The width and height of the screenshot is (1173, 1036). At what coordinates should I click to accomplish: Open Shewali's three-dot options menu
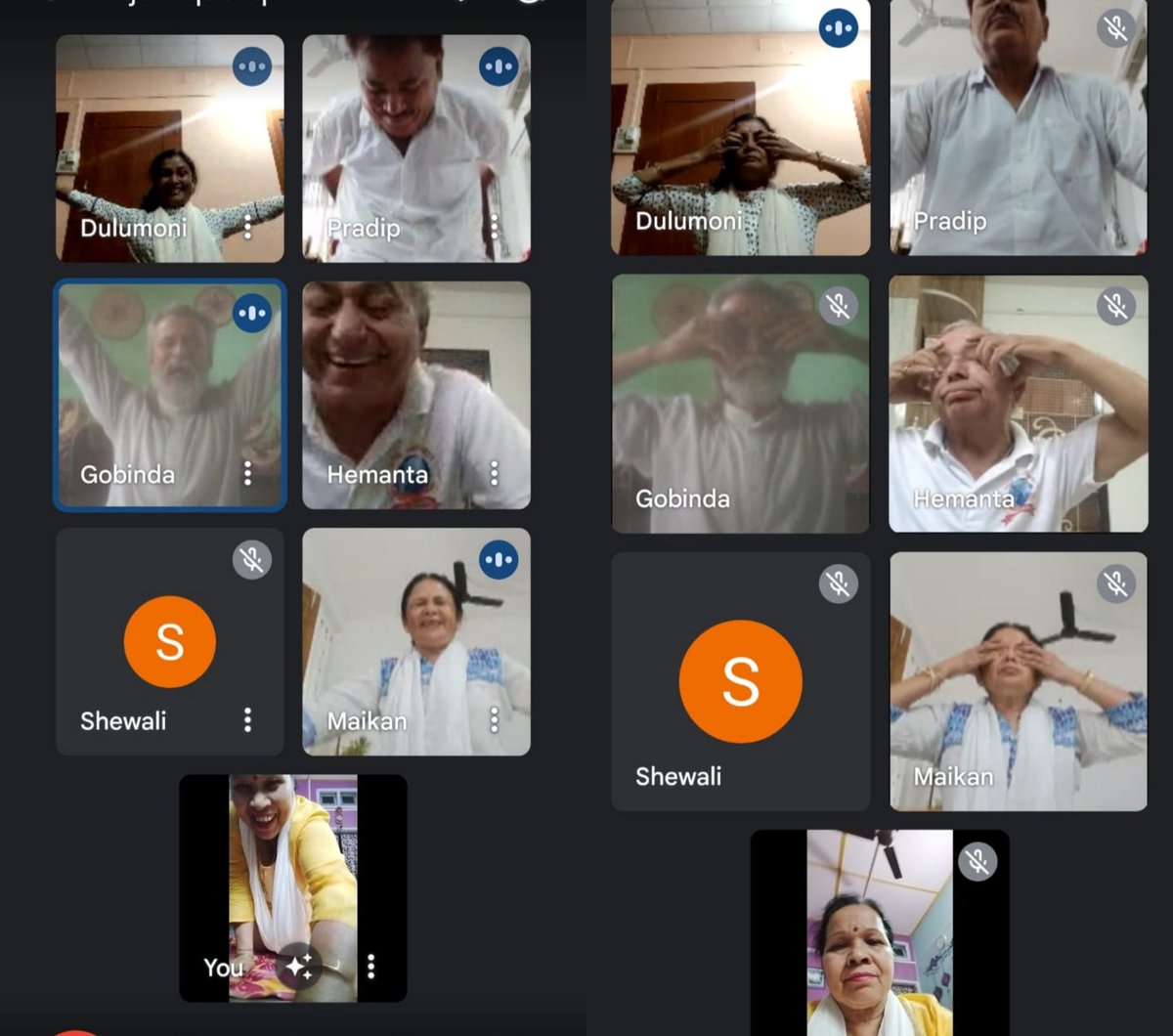[247, 720]
